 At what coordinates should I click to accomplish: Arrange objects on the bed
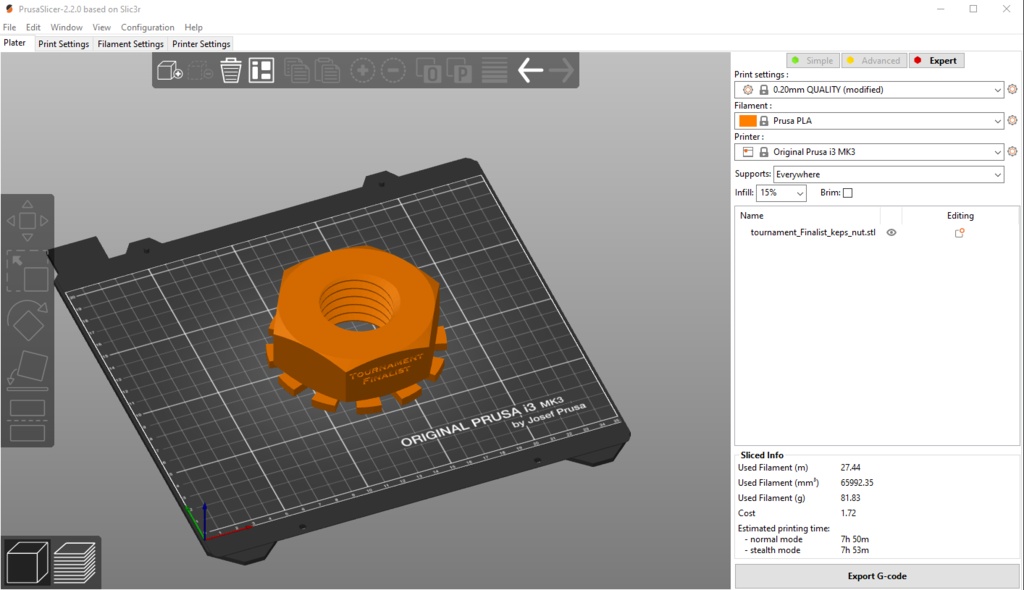pyautogui.click(x=261, y=71)
